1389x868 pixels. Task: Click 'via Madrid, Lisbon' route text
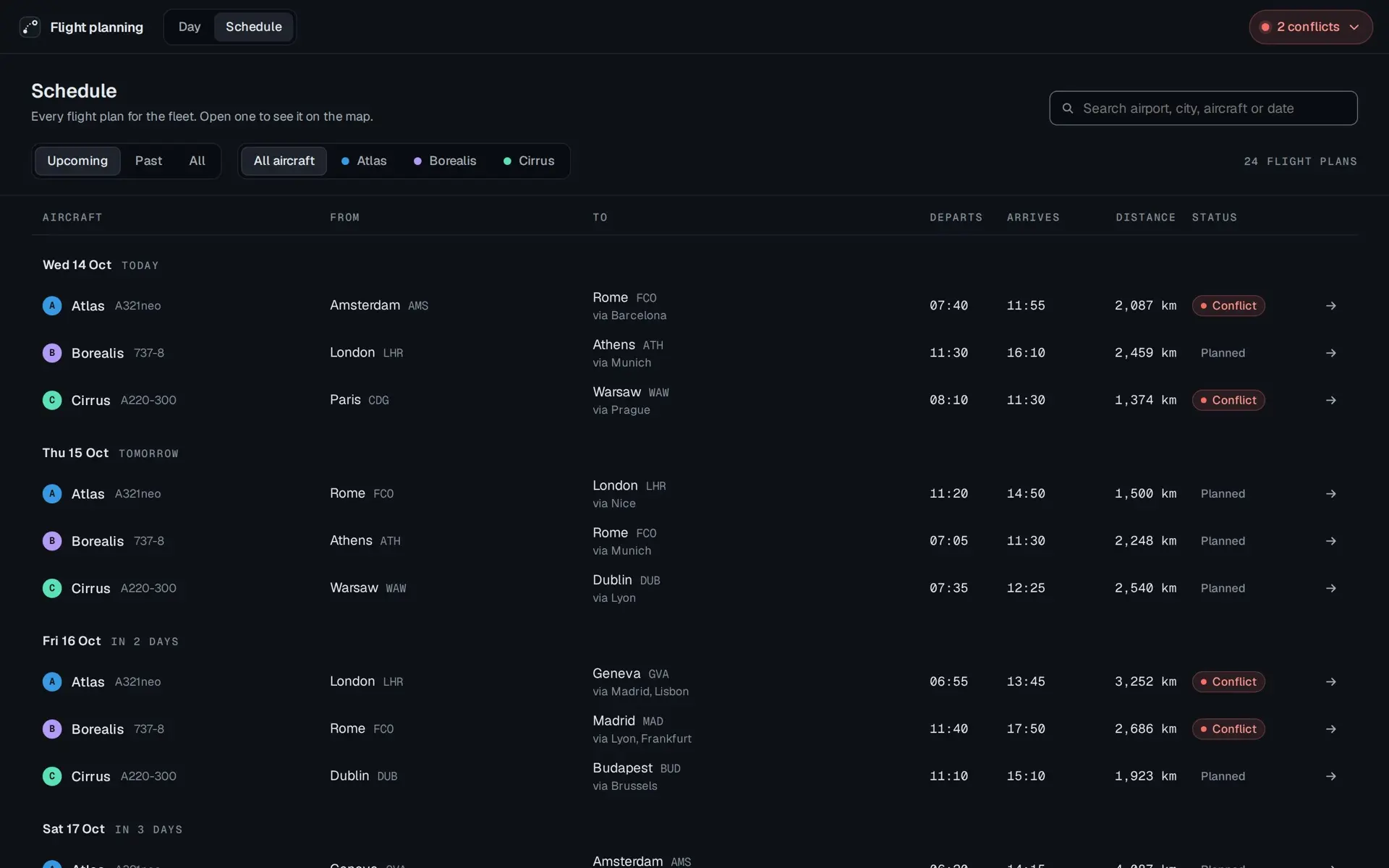pyautogui.click(x=640, y=692)
